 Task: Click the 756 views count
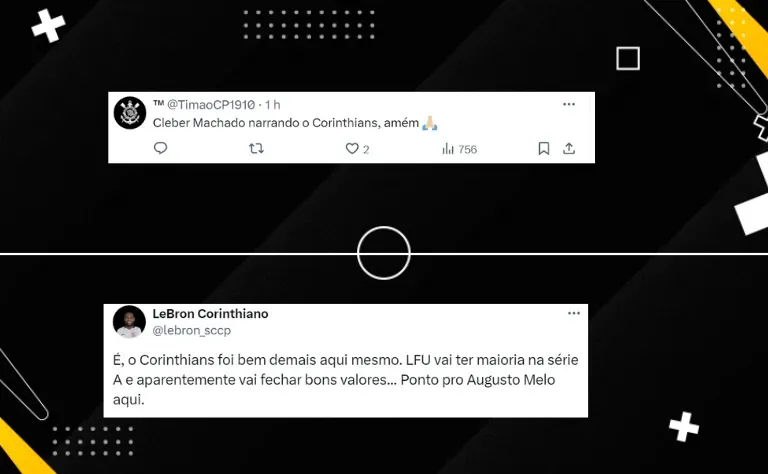(x=467, y=149)
